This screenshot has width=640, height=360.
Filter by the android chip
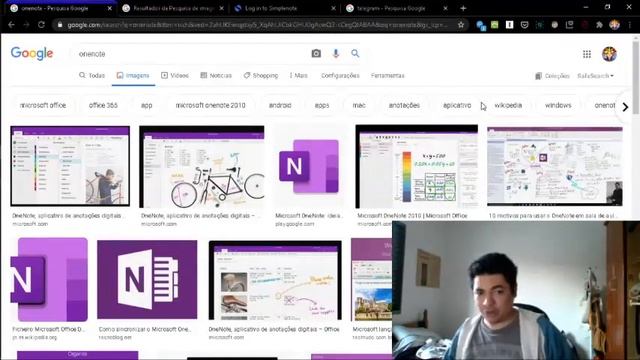[280, 105]
